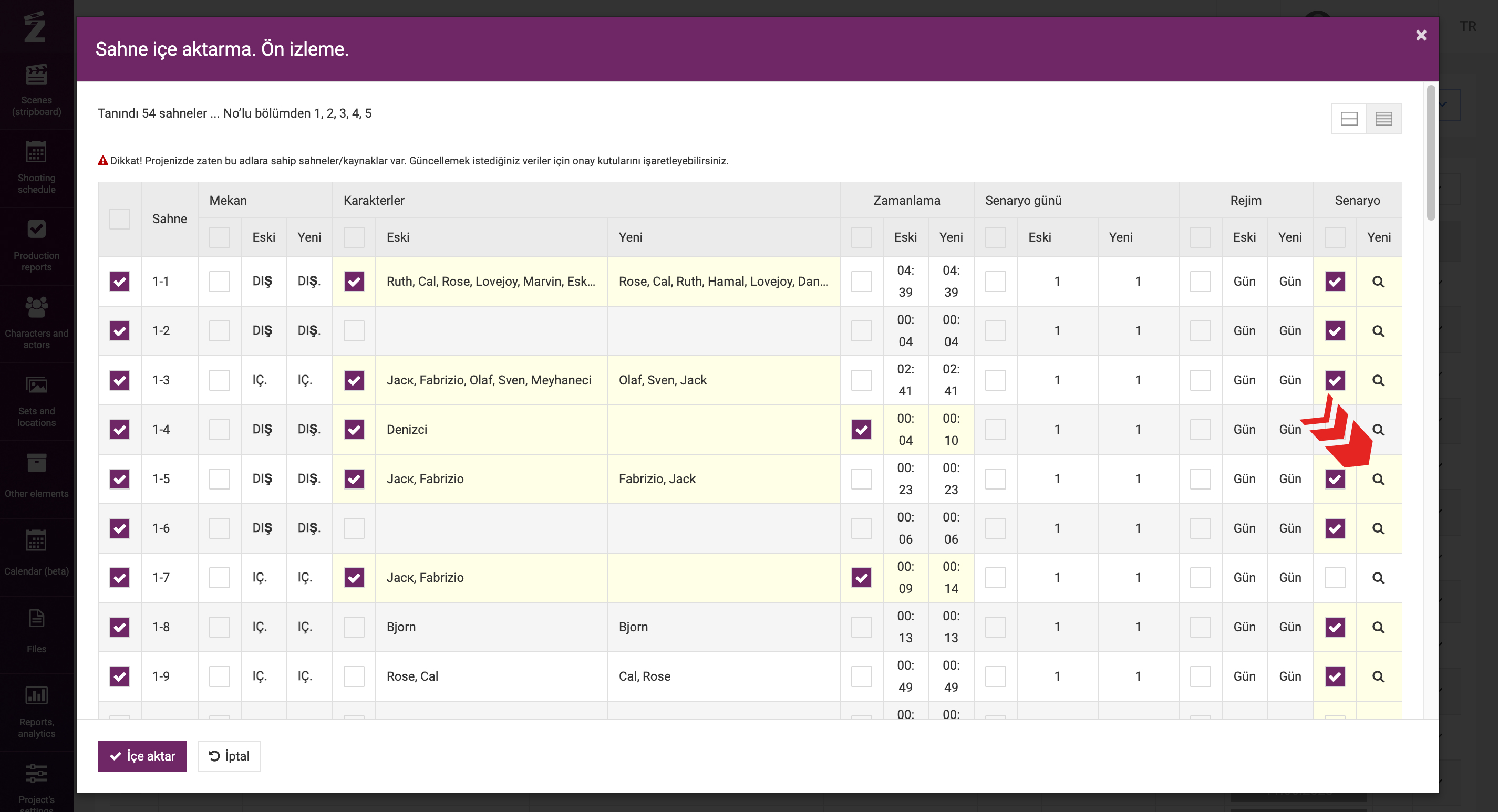
Task: Toggle Zamanlama checkbox for scene 1-4
Action: tap(861, 430)
